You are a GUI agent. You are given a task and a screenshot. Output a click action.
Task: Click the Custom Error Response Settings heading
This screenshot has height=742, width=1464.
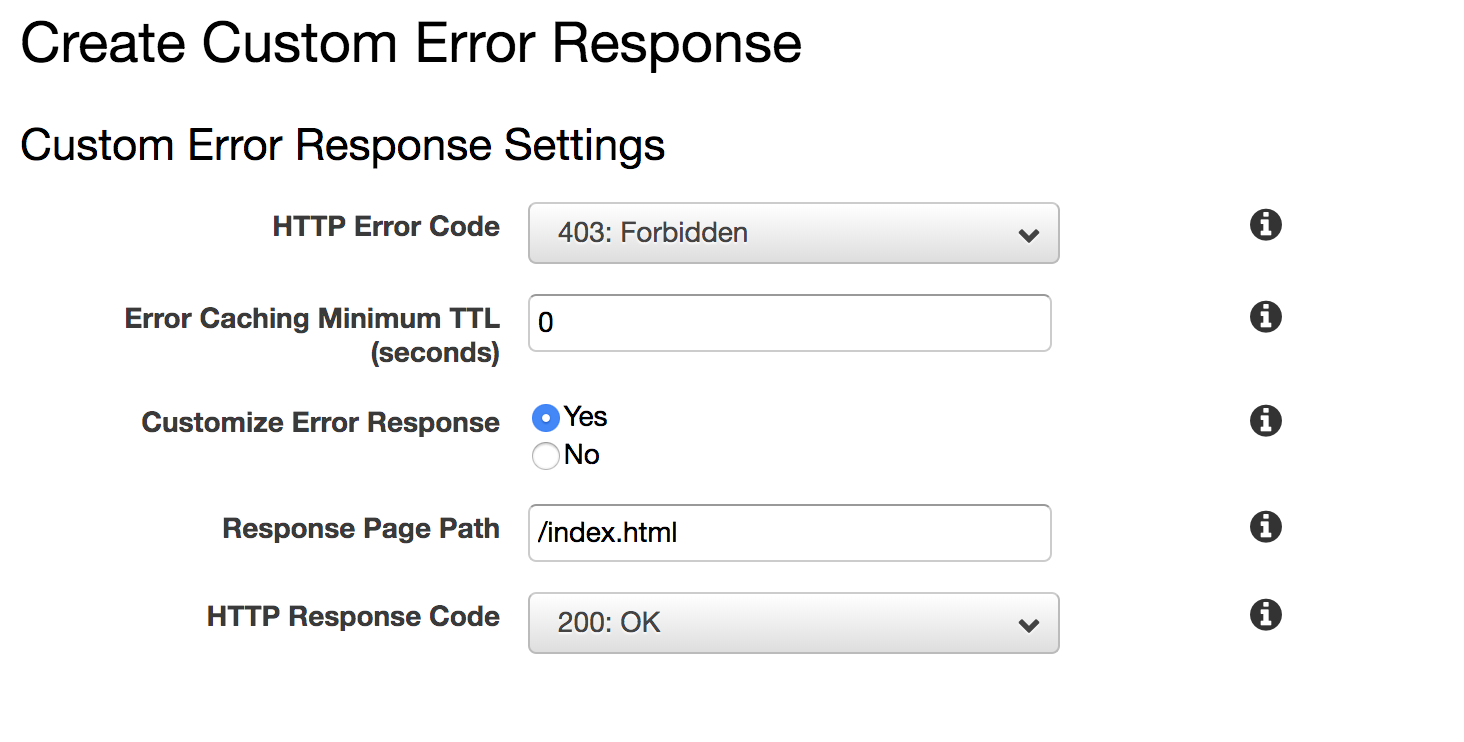tap(343, 146)
